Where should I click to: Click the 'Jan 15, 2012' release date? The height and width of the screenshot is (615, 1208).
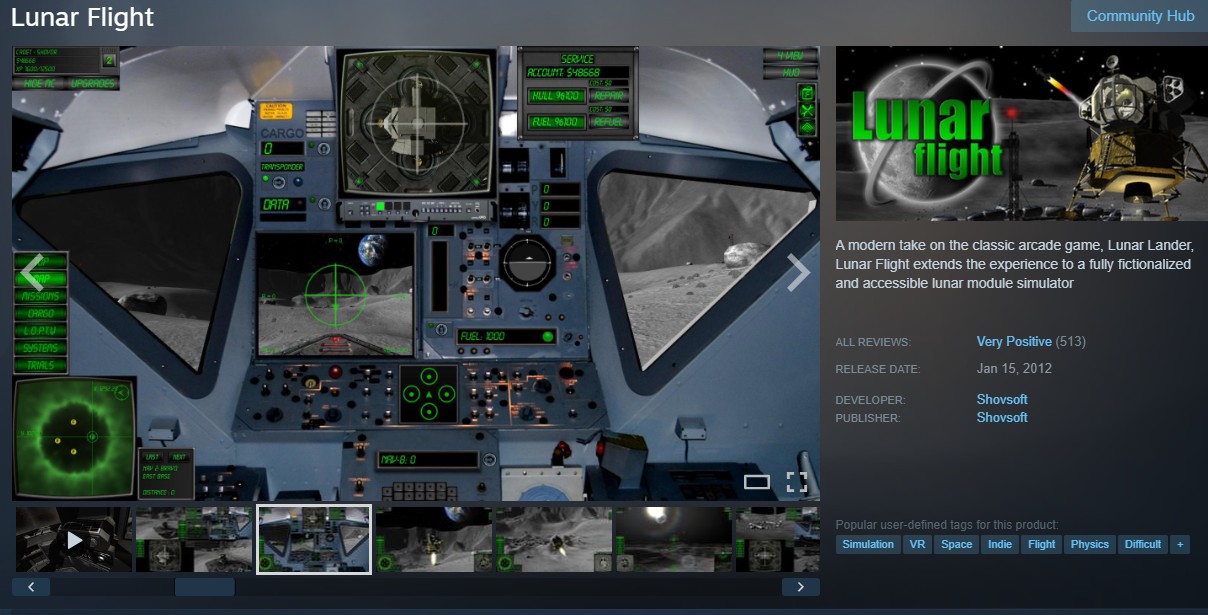(1014, 368)
